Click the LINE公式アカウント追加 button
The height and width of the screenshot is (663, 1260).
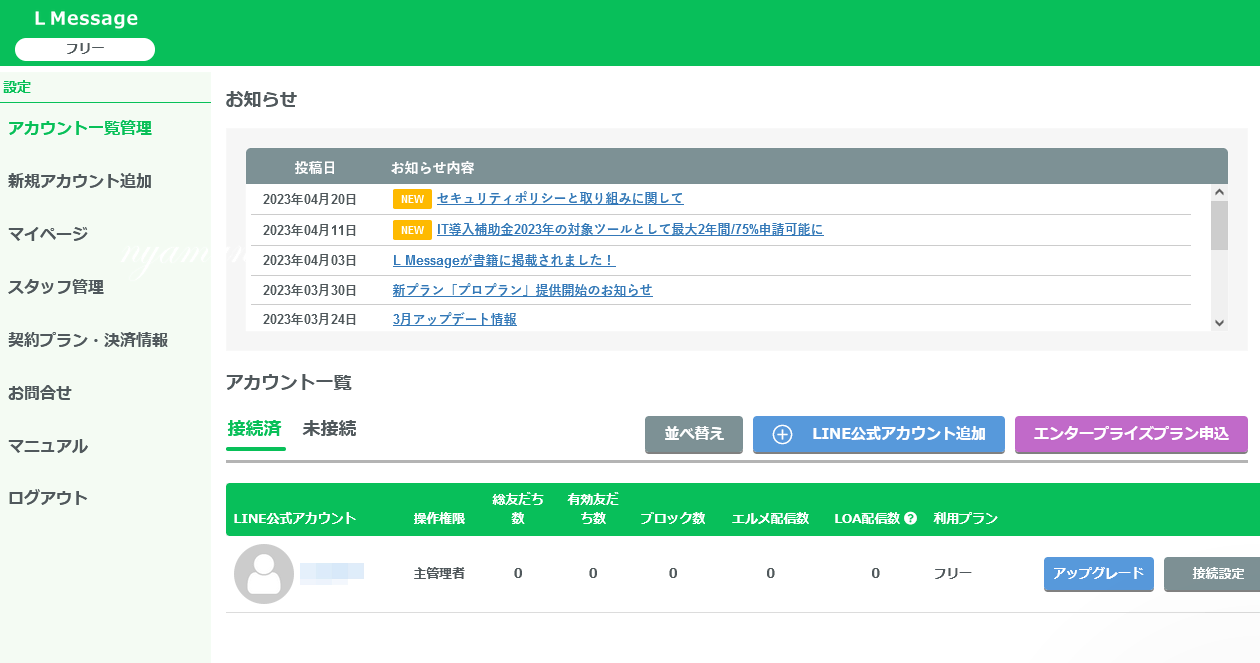[x=879, y=434]
